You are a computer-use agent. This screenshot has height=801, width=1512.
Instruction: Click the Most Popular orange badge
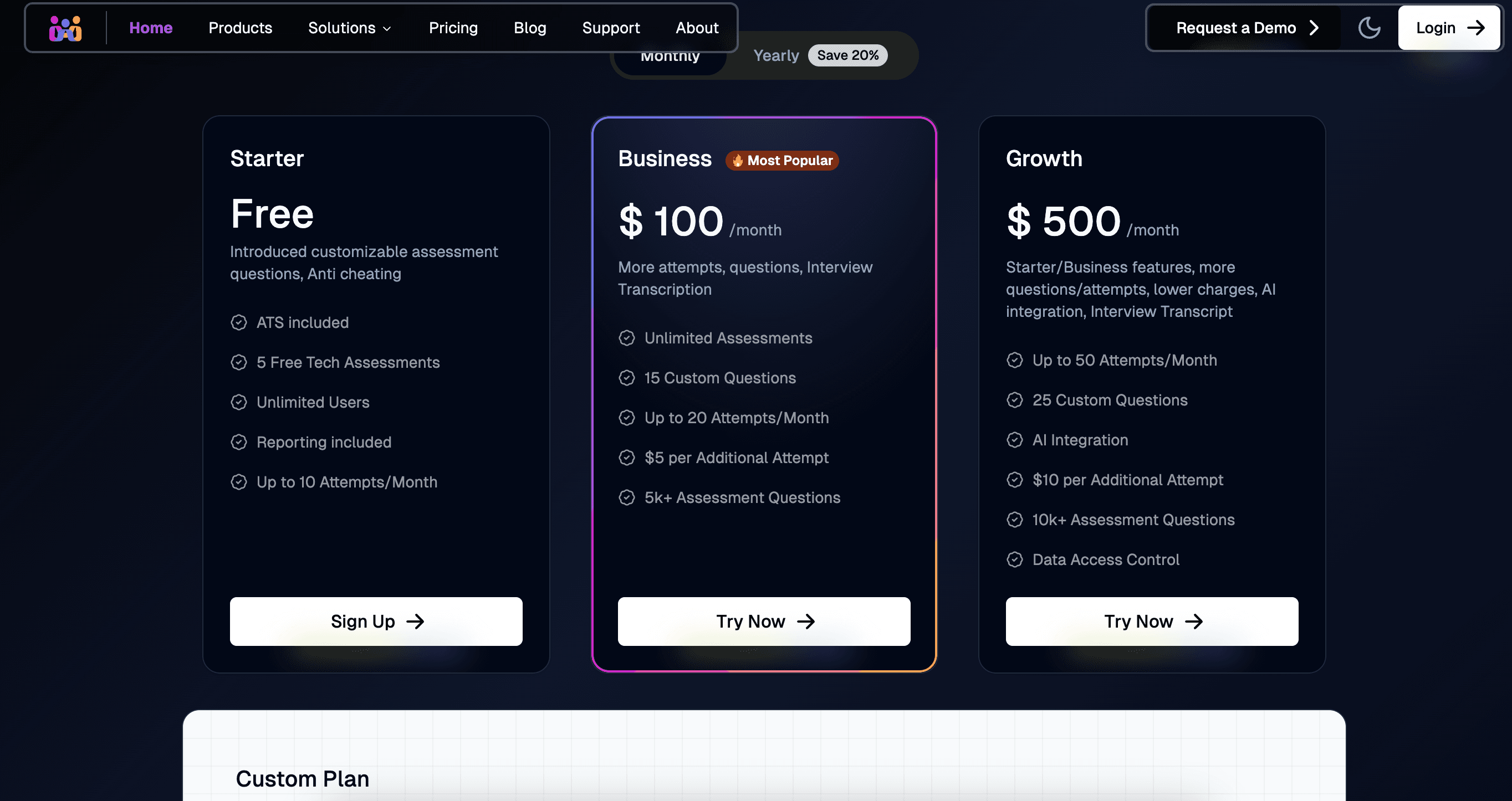[782, 160]
